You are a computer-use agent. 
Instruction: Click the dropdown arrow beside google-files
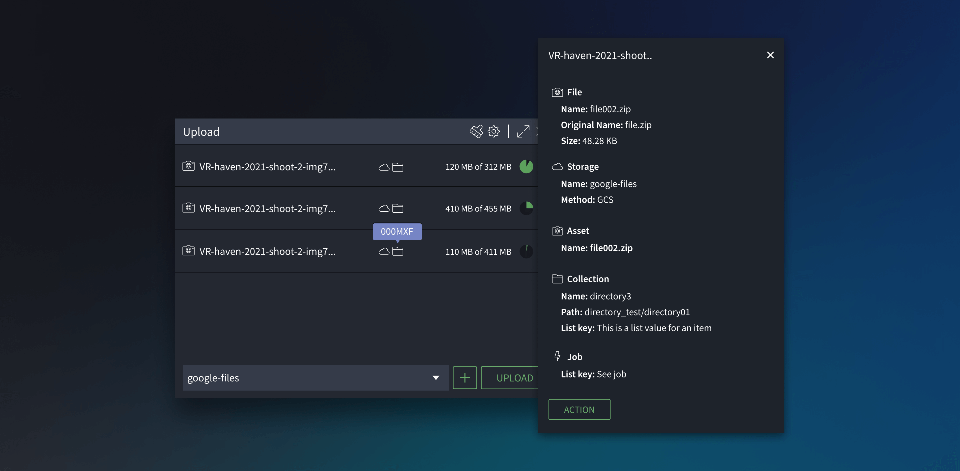[x=436, y=378]
